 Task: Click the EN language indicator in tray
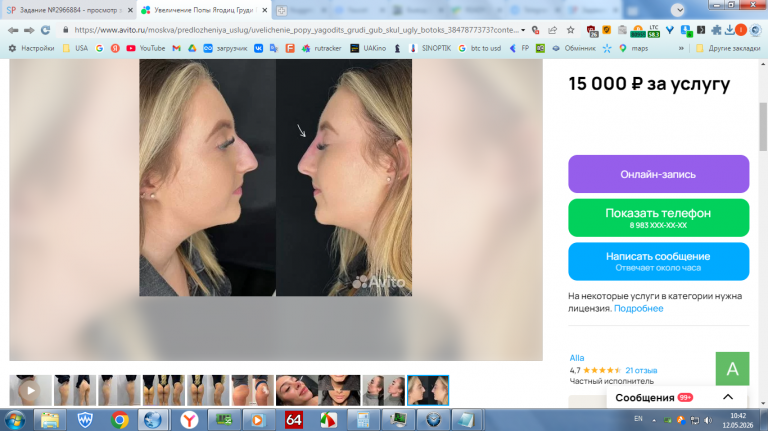(x=638, y=419)
